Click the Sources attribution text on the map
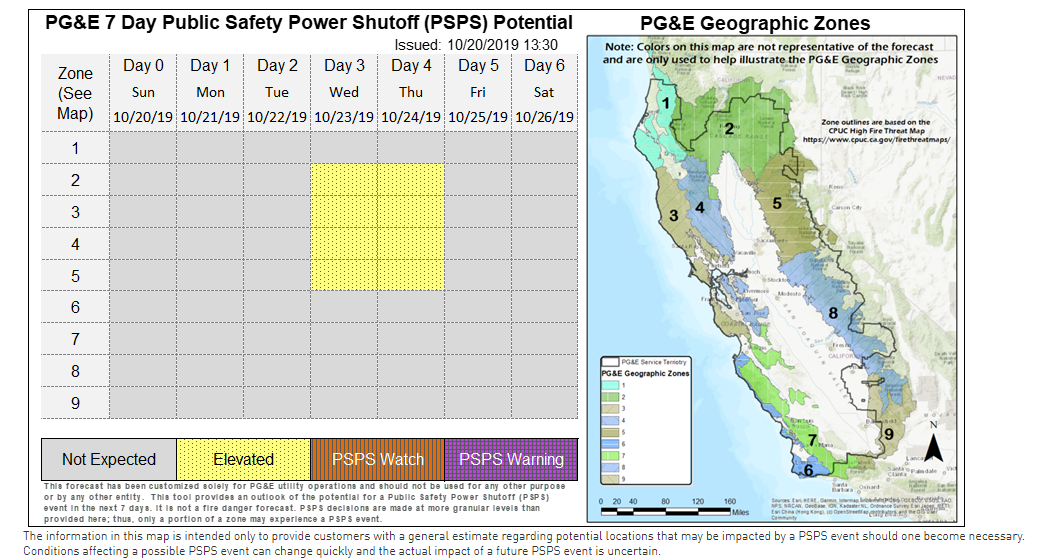This screenshot has height=558, width=1063. [x=862, y=509]
